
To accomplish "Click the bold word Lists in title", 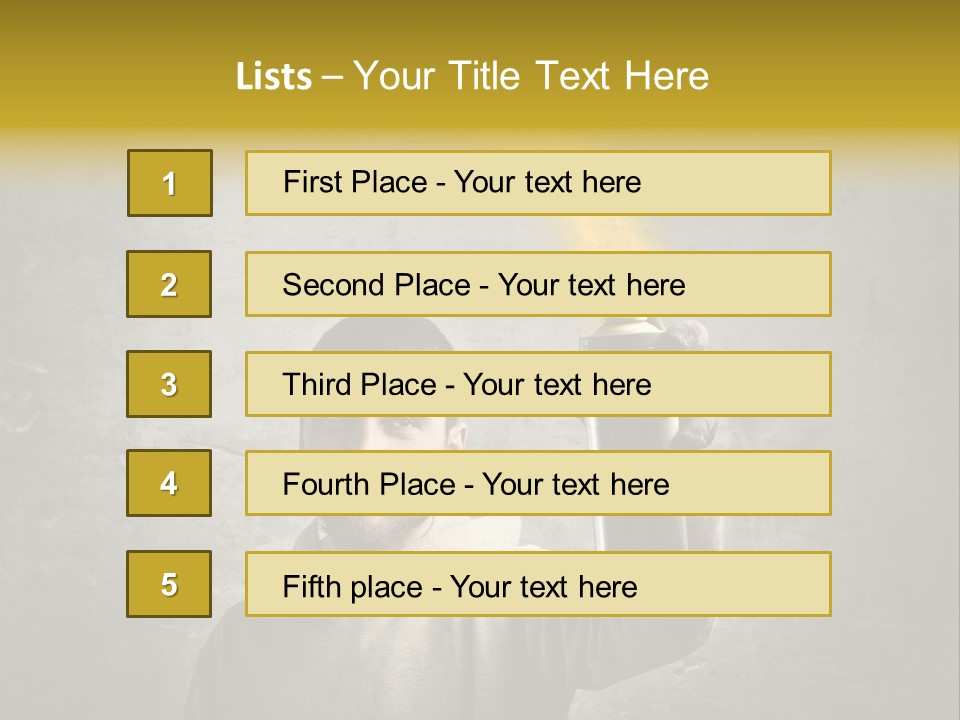I will (274, 77).
